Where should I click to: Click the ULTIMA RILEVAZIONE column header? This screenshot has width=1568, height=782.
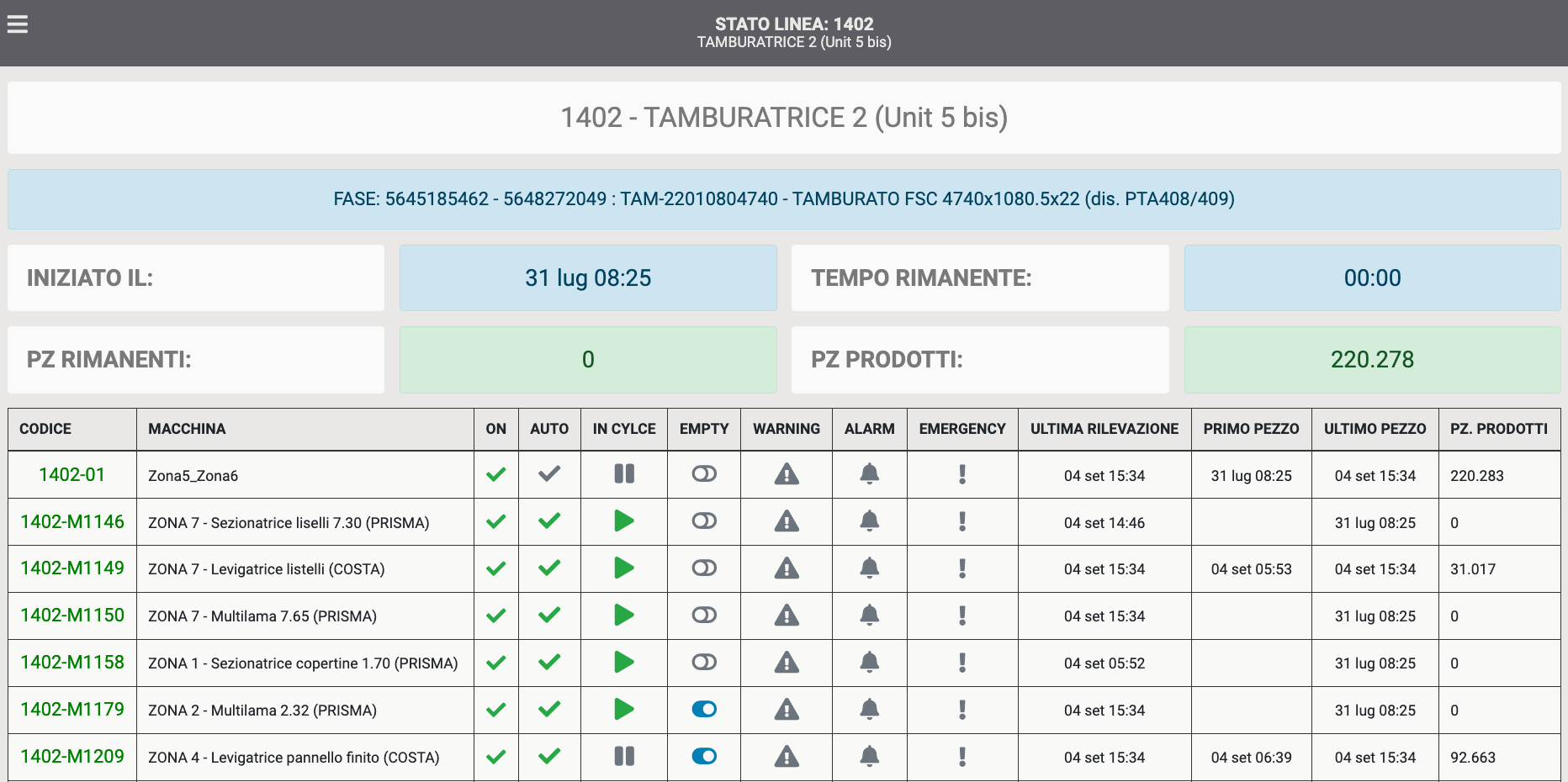[1104, 429]
